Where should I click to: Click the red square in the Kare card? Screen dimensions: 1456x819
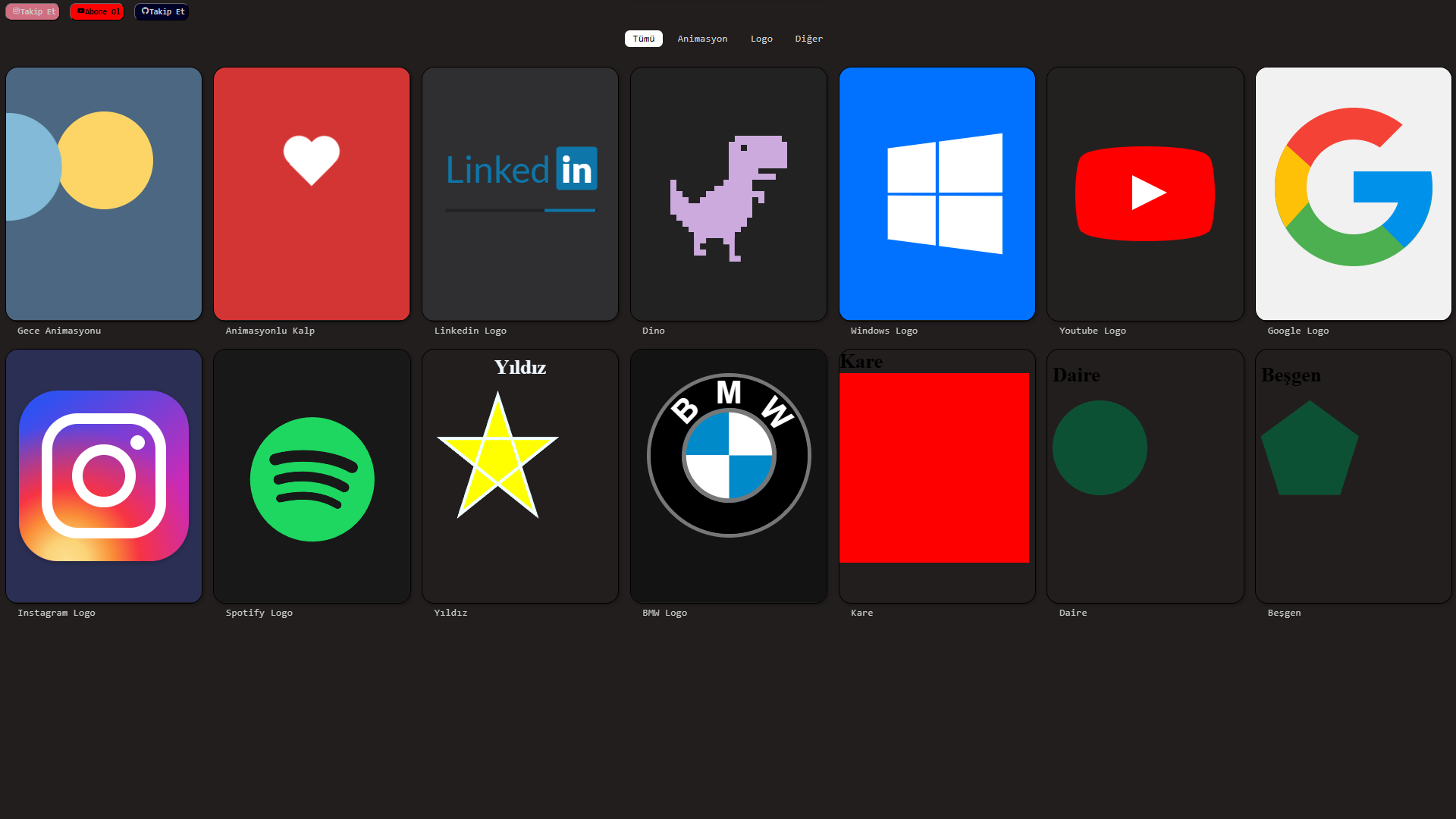coord(934,468)
